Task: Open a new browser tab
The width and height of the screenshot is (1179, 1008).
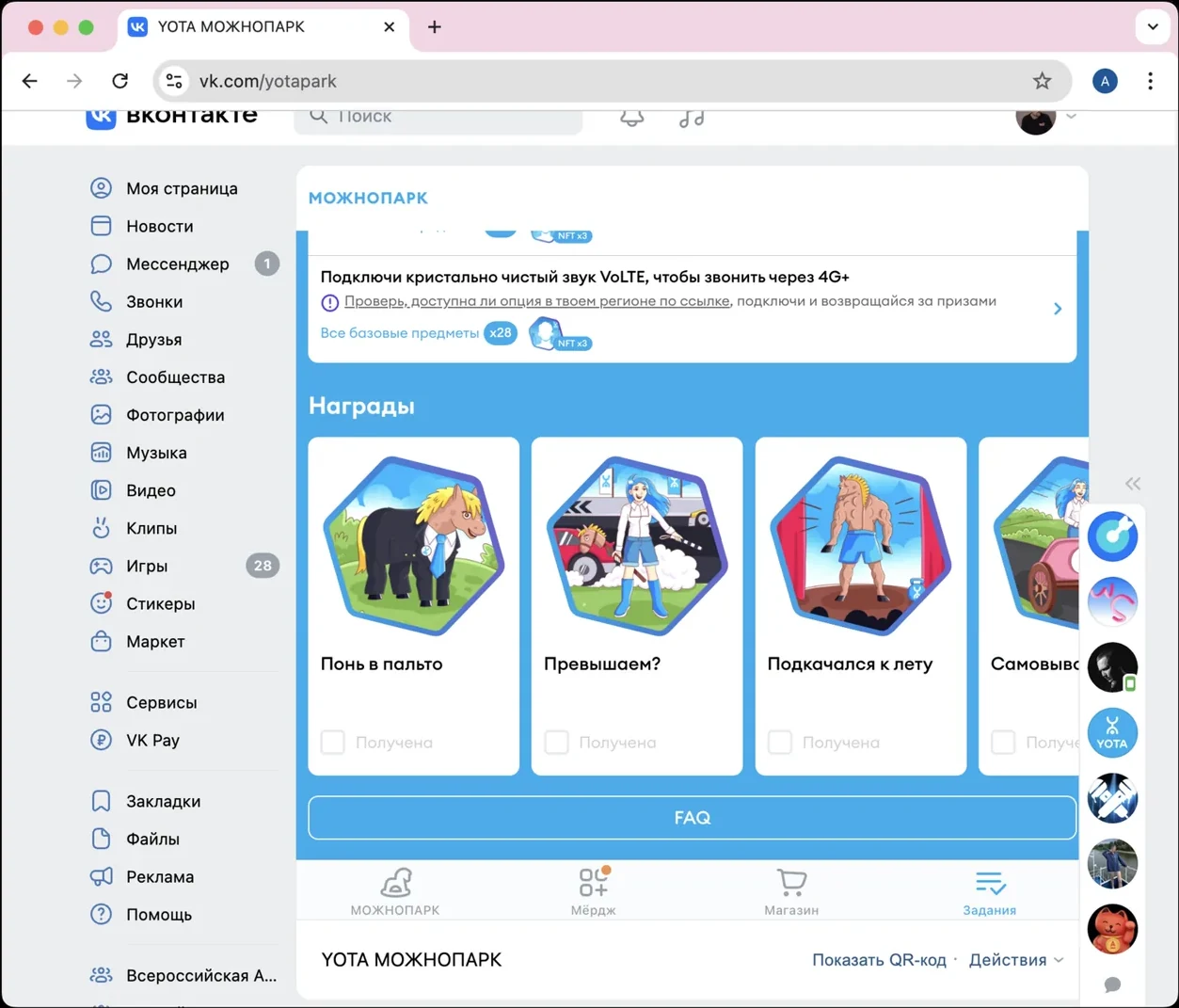Action: [x=434, y=27]
